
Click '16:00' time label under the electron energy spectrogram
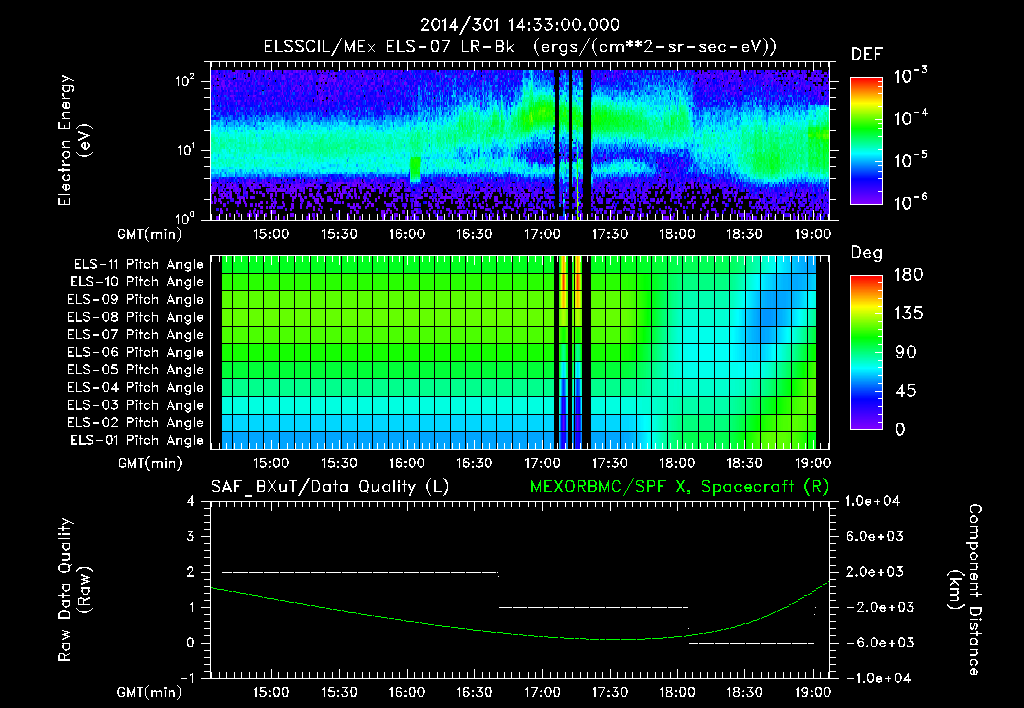[406, 234]
